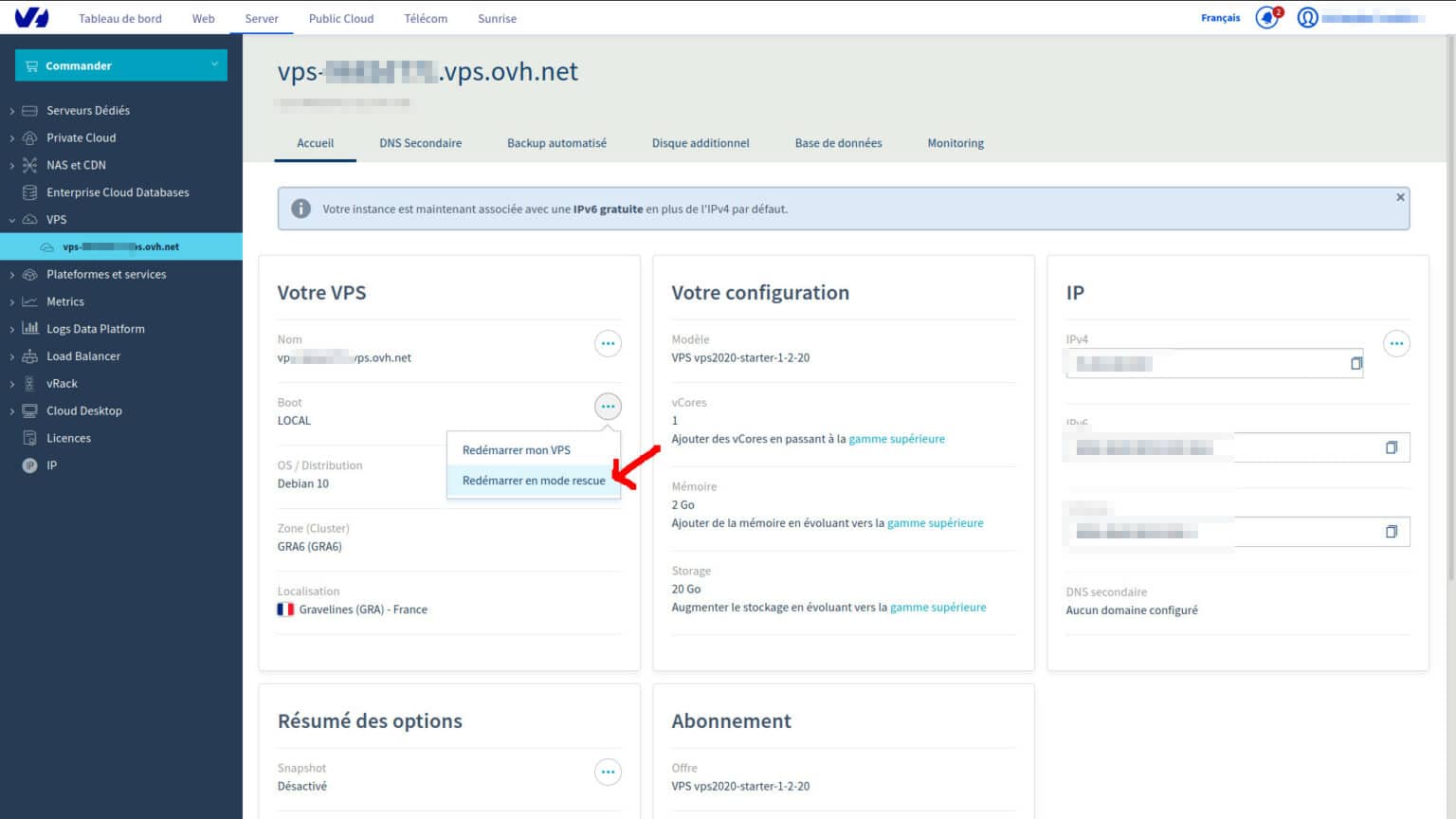Open Logs Data Platform from the sidebar
This screenshot has width=1456, height=819.
coord(96,328)
